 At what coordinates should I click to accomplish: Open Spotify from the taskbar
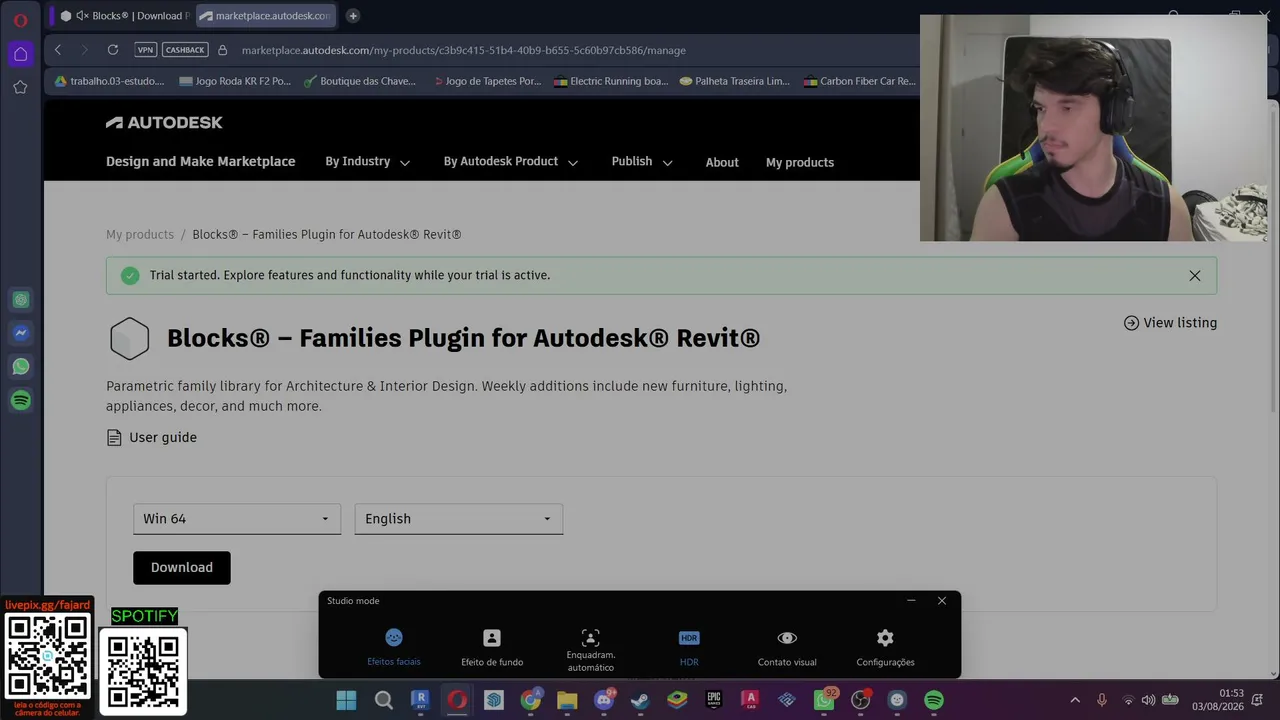(x=934, y=700)
